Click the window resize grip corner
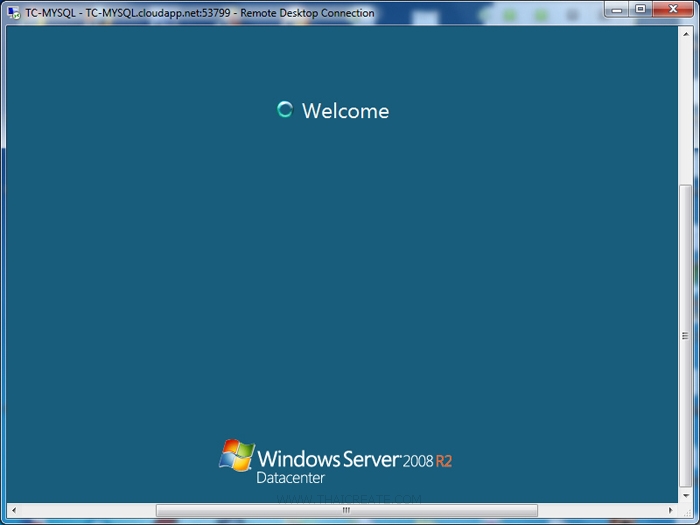This screenshot has width=700, height=525. [x=687, y=512]
